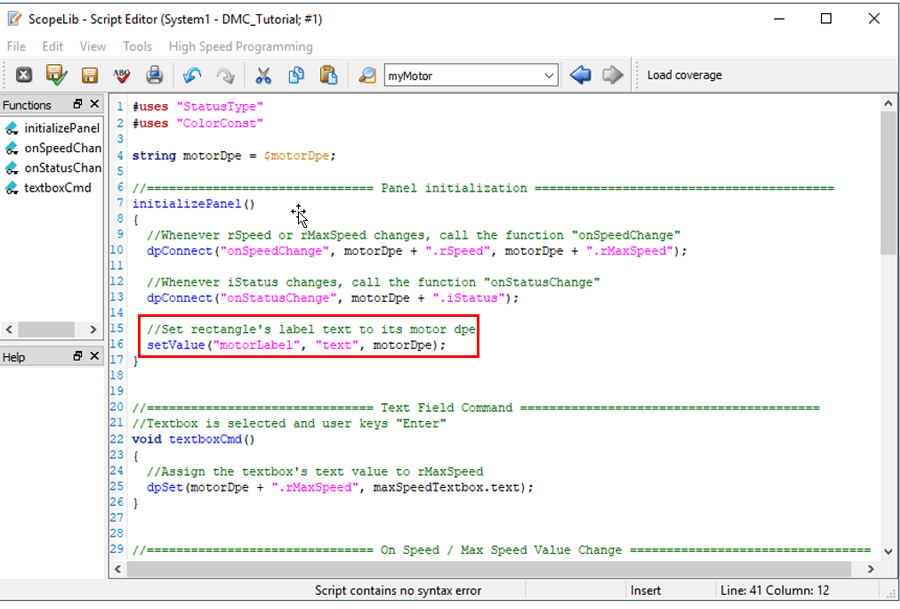Cut selection with the scissors icon
The width and height of the screenshot is (900, 609).
pos(263,75)
